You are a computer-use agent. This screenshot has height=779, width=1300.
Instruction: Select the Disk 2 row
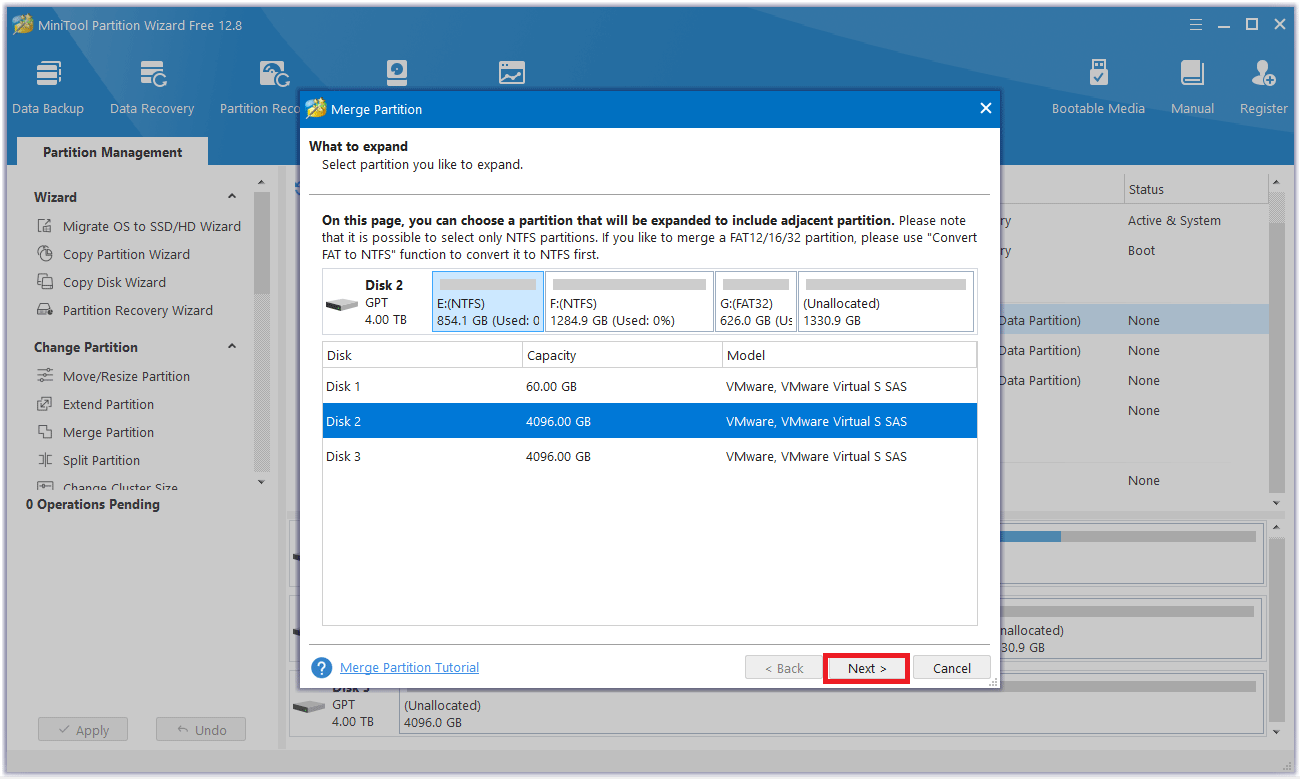[649, 421]
